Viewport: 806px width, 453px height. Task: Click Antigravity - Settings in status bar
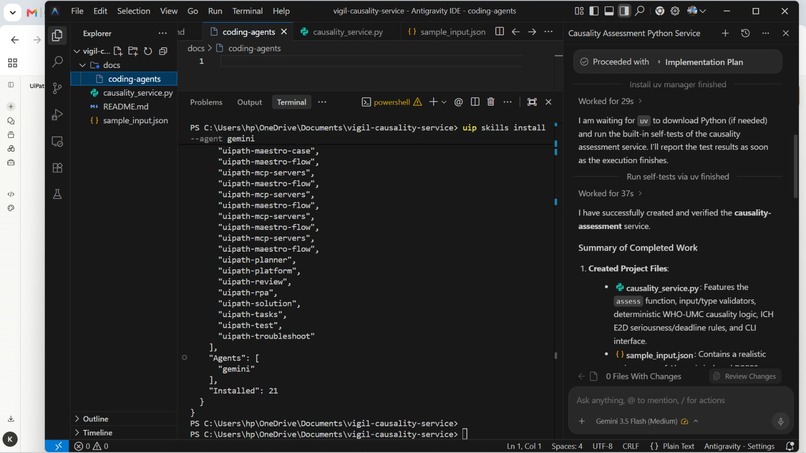[x=739, y=446]
